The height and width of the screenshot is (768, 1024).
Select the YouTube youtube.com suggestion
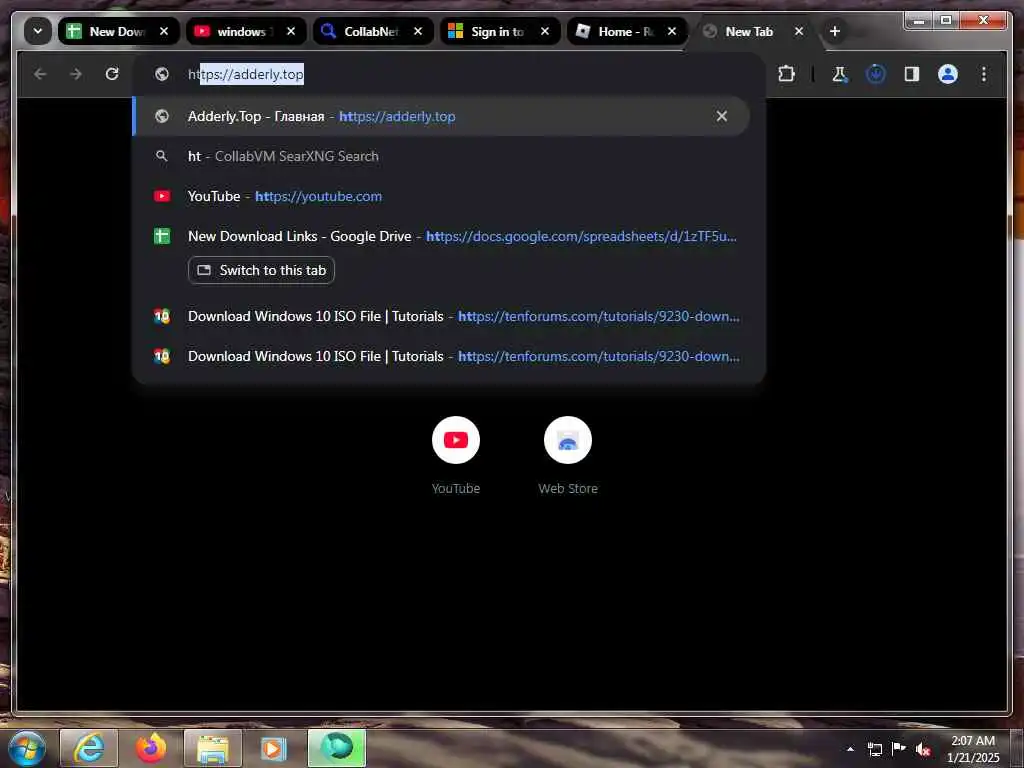click(441, 196)
